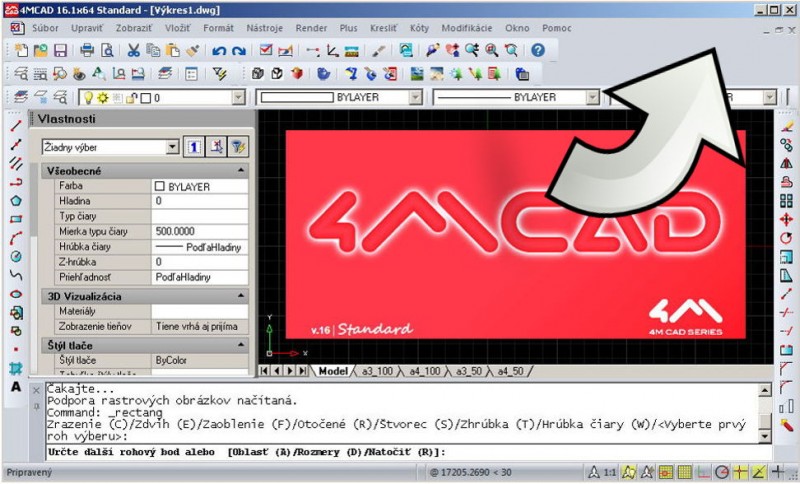Select the Hatch tool in left toolbar
The height and width of the screenshot is (484, 800).
click(16, 368)
